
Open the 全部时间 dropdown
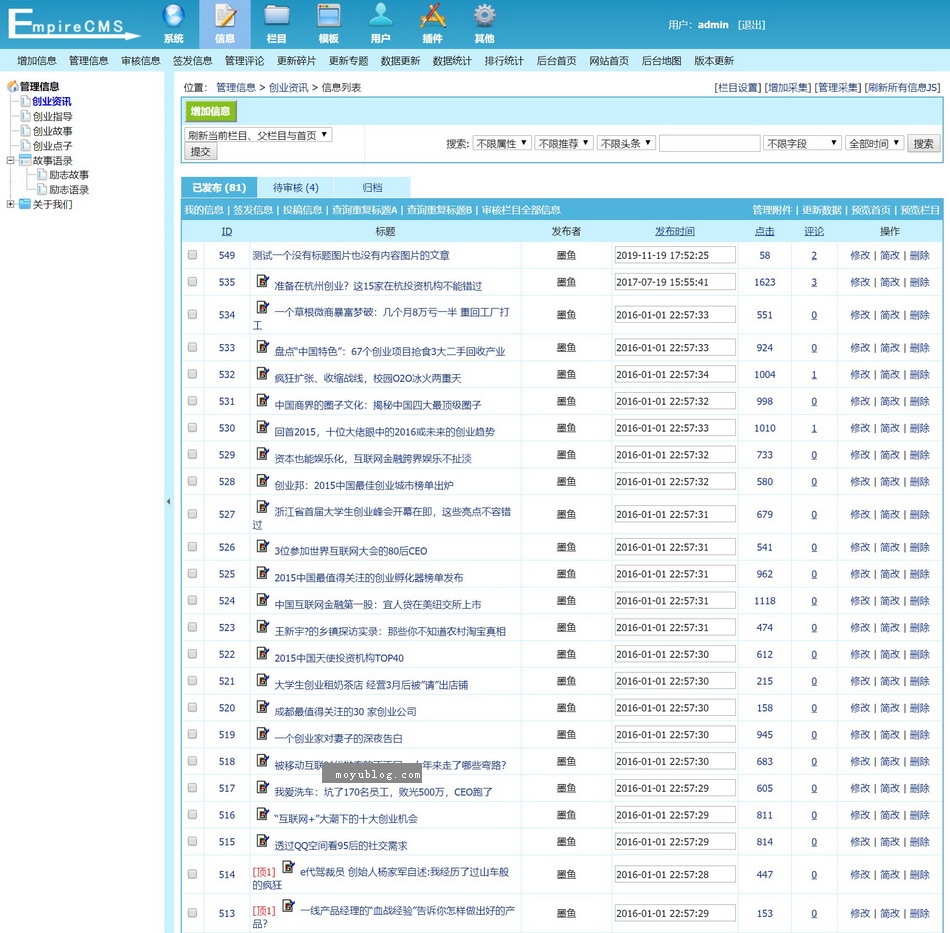pos(874,143)
